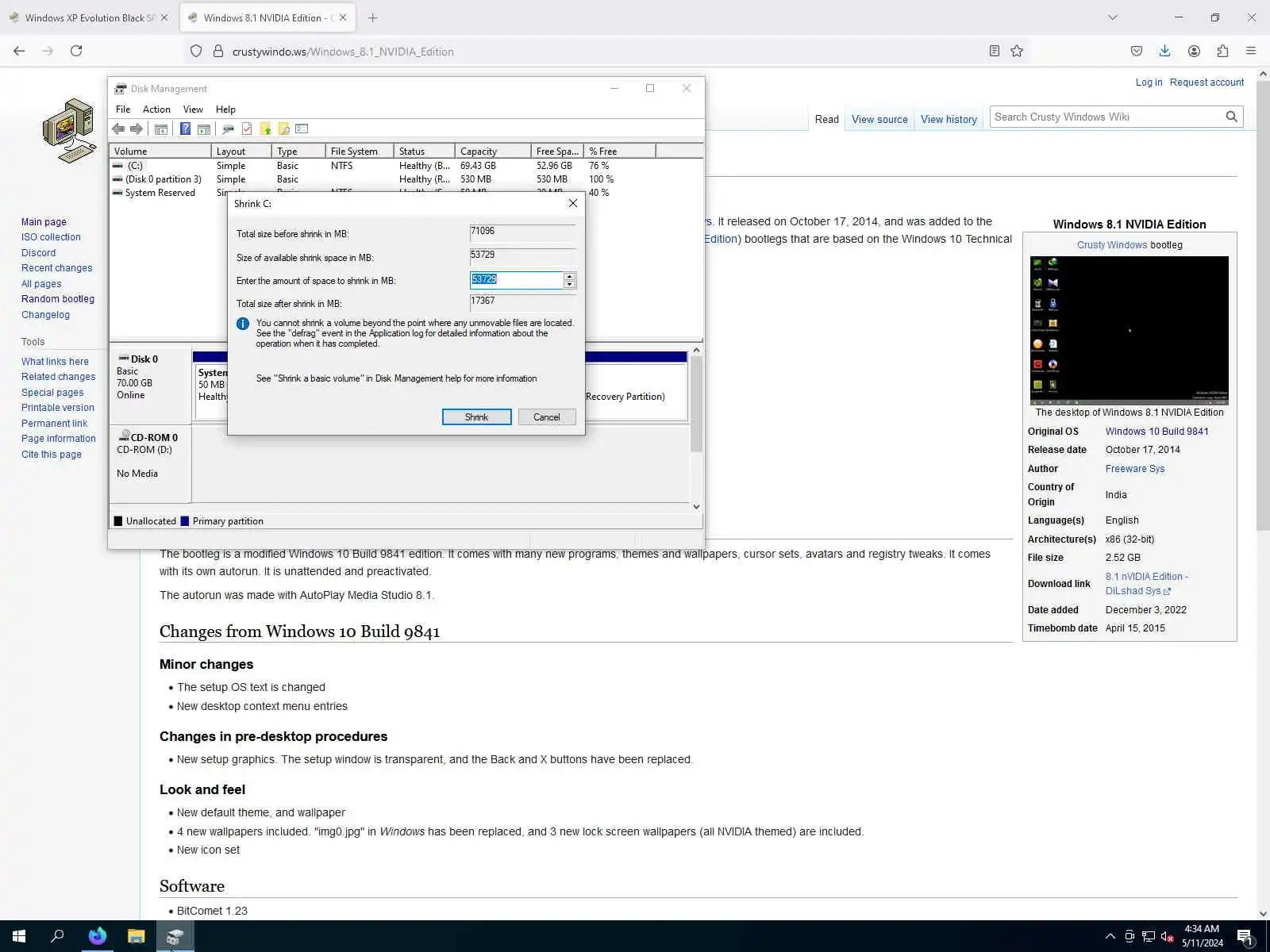Open a new Firefox tab with plus
Viewport: 1270px width, 952px height.
372,17
